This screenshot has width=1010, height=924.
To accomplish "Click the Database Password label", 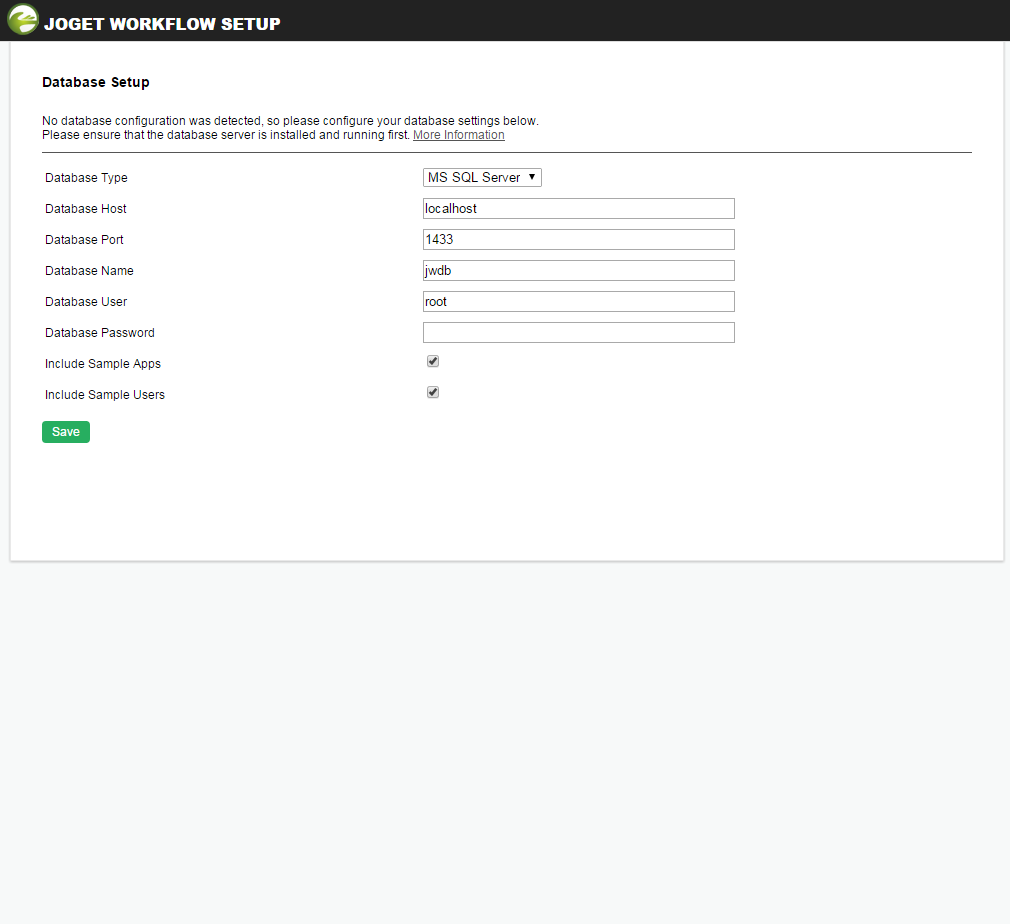I will tap(100, 332).
